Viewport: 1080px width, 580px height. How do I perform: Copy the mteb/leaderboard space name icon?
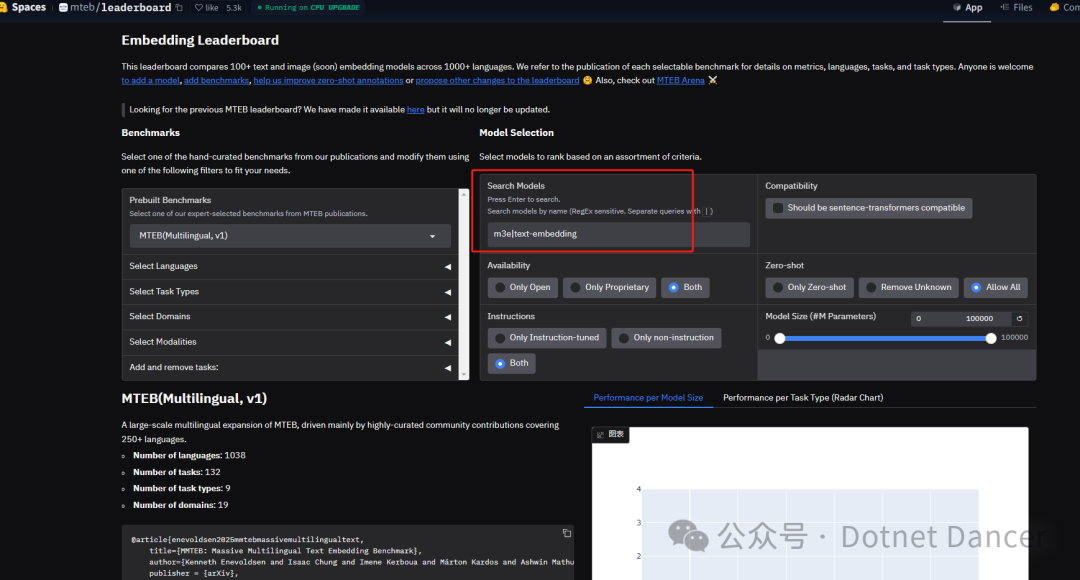(180, 8)
